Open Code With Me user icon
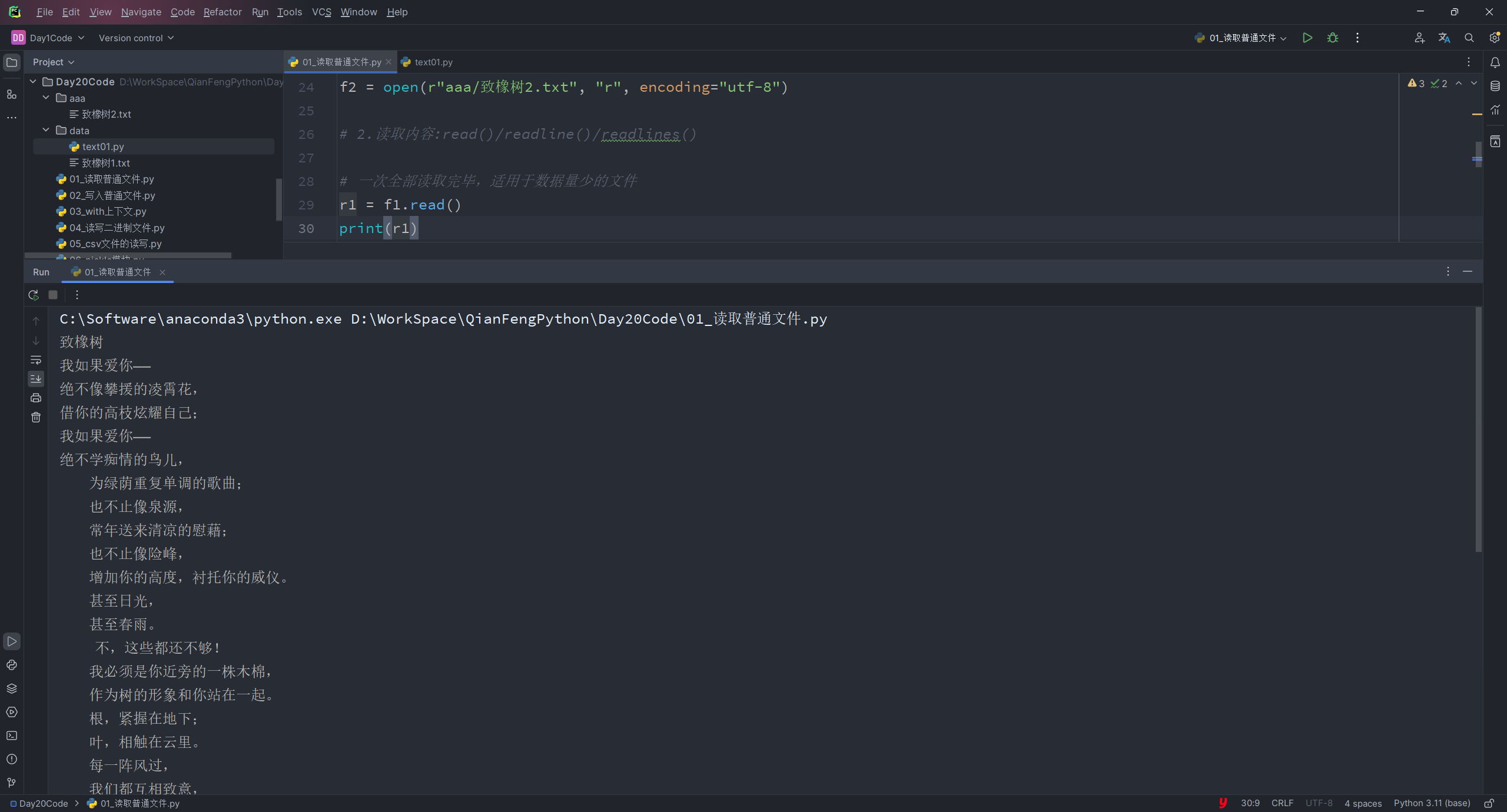 (x=1419, y=38)
